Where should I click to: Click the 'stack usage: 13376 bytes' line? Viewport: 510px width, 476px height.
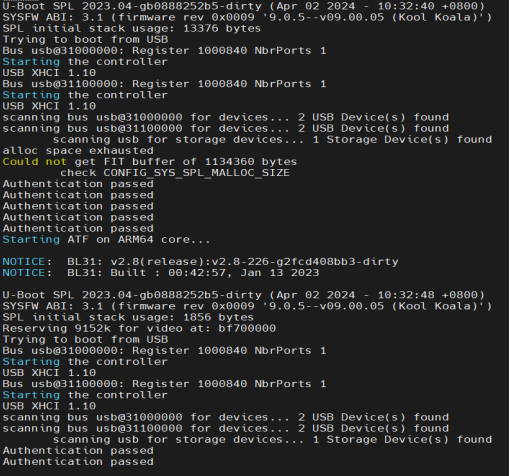132,29
